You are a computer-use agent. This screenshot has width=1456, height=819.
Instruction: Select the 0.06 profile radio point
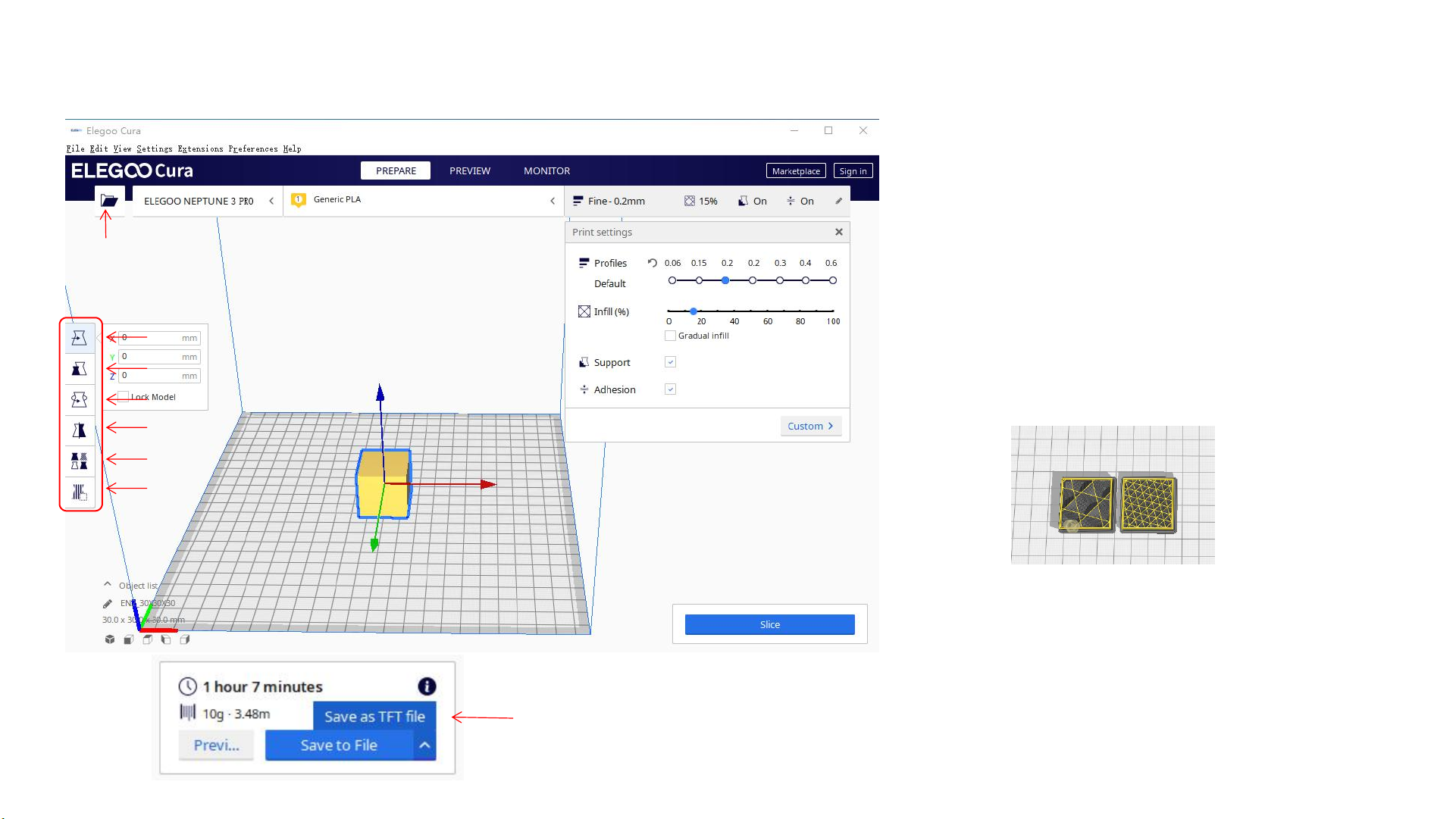tap(672, 280)
